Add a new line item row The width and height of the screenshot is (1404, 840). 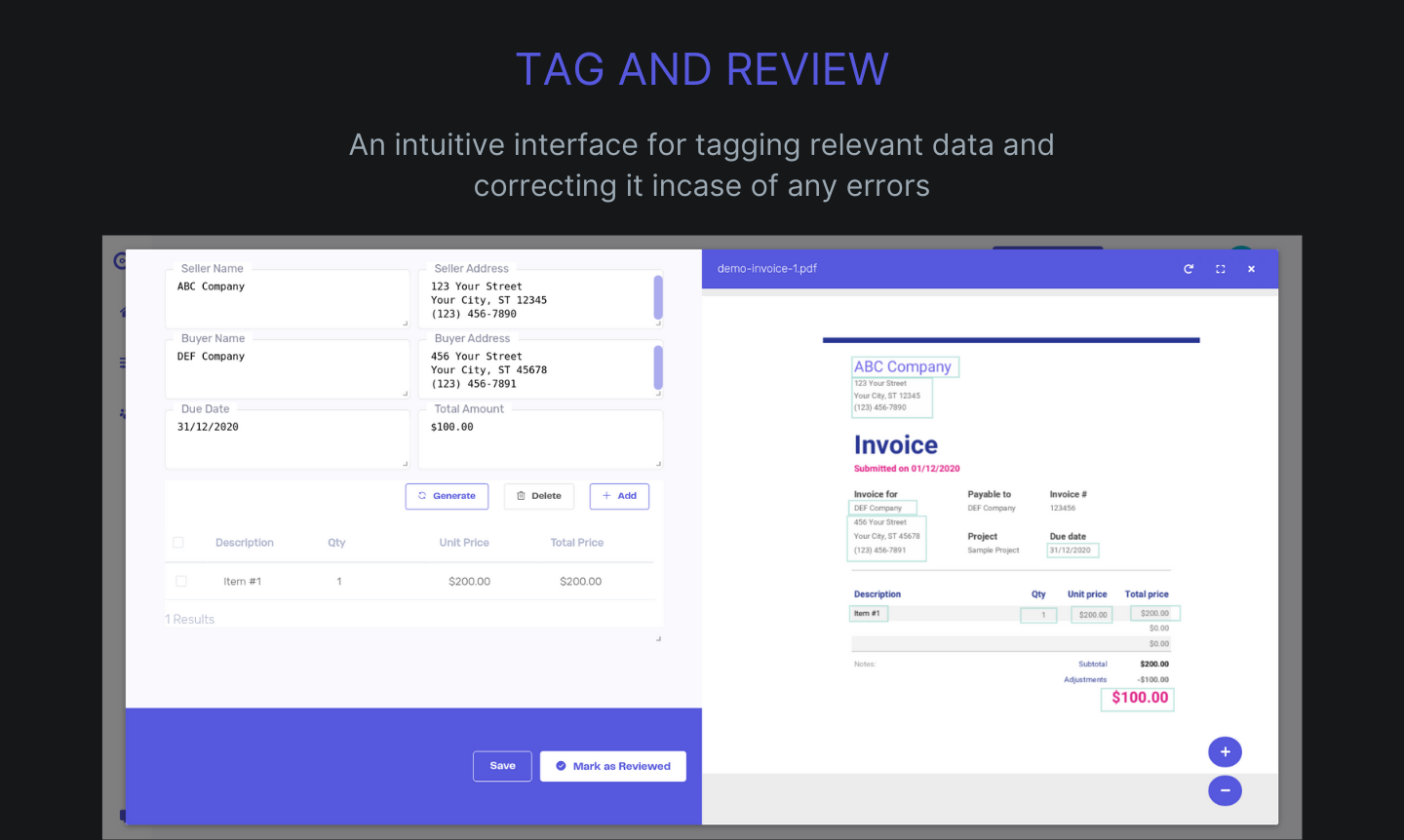(619, 496)
